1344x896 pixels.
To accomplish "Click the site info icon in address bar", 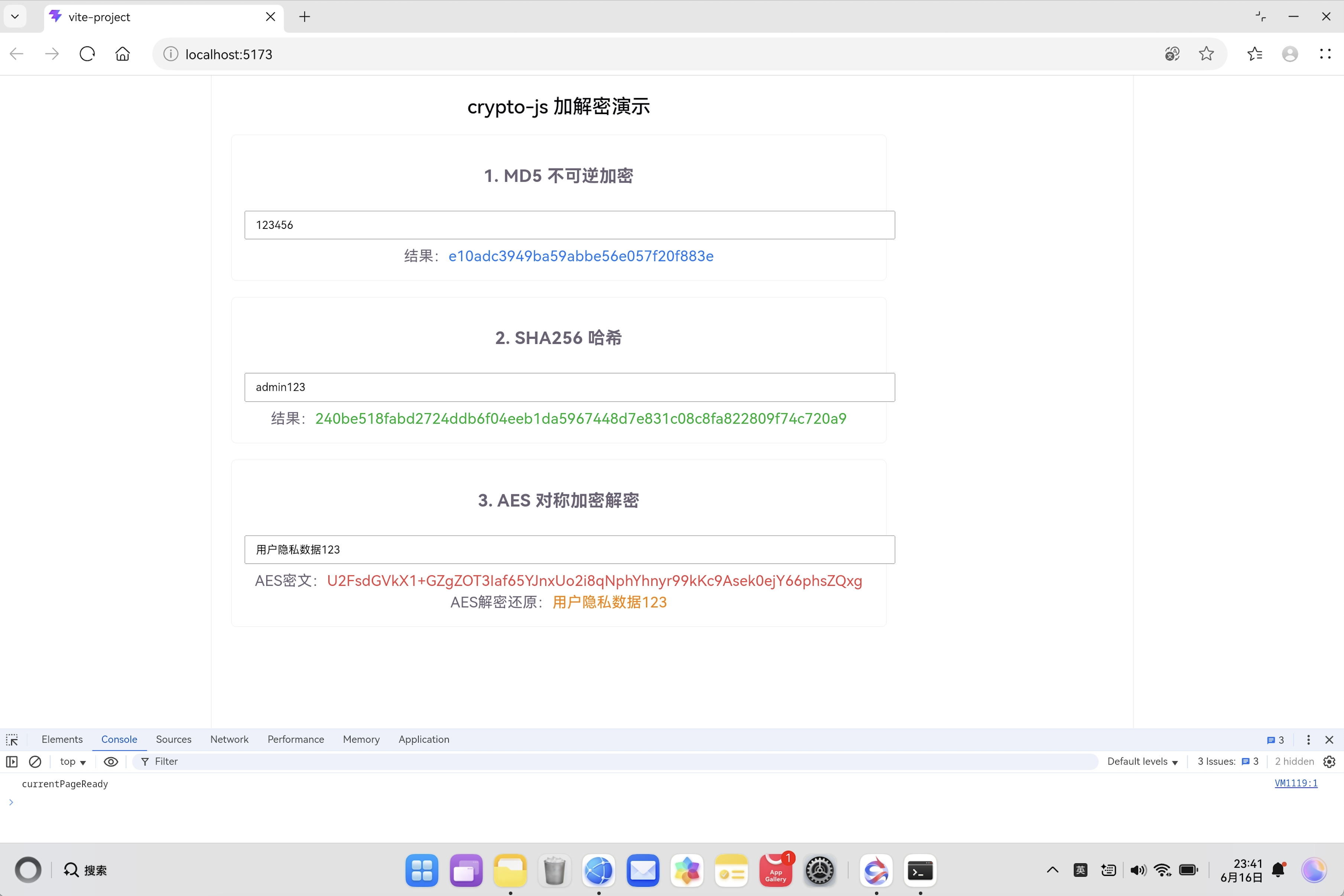I will pos(170,54).
